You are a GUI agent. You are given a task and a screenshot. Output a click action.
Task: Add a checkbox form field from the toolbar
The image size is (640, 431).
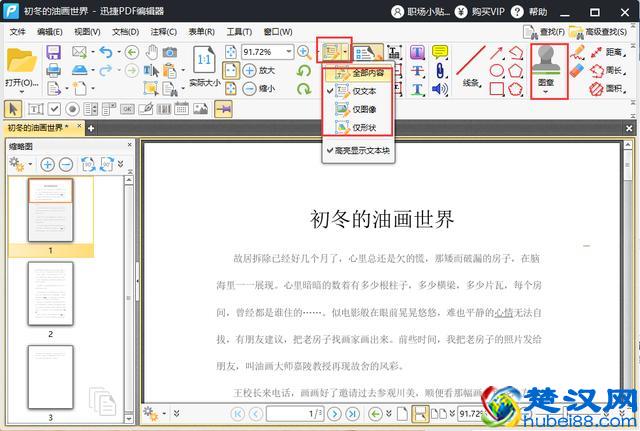click(54, 109)
